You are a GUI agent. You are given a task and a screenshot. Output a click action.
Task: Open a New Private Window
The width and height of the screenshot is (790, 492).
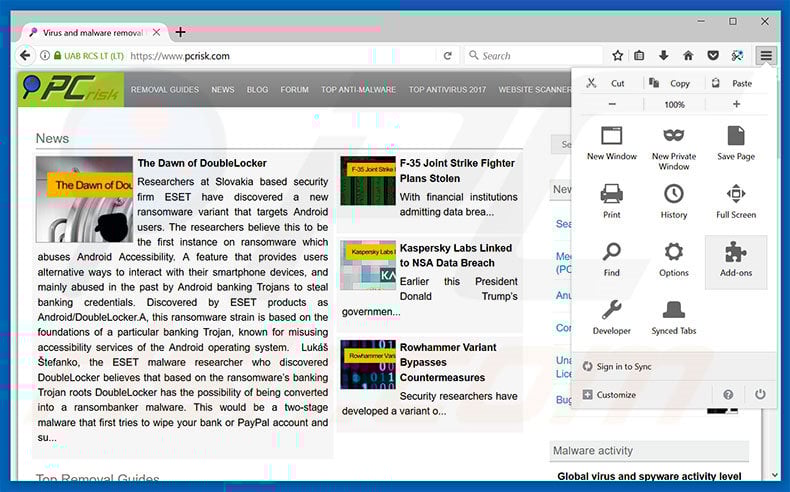[674, 148]
